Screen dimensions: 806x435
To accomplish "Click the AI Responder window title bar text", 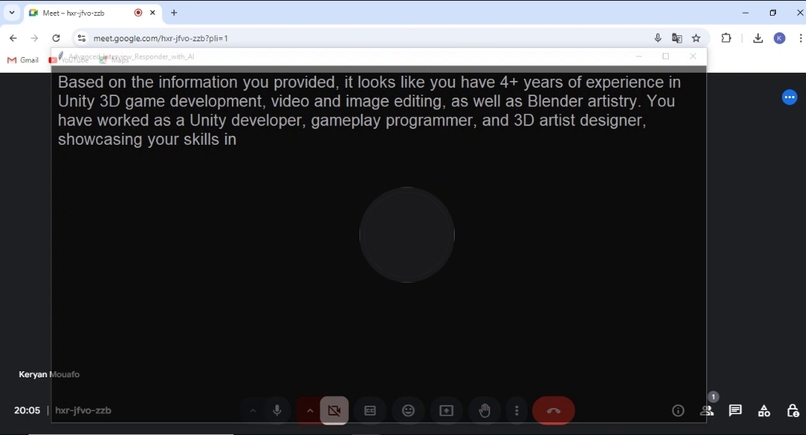I will [x=131, y=57].
